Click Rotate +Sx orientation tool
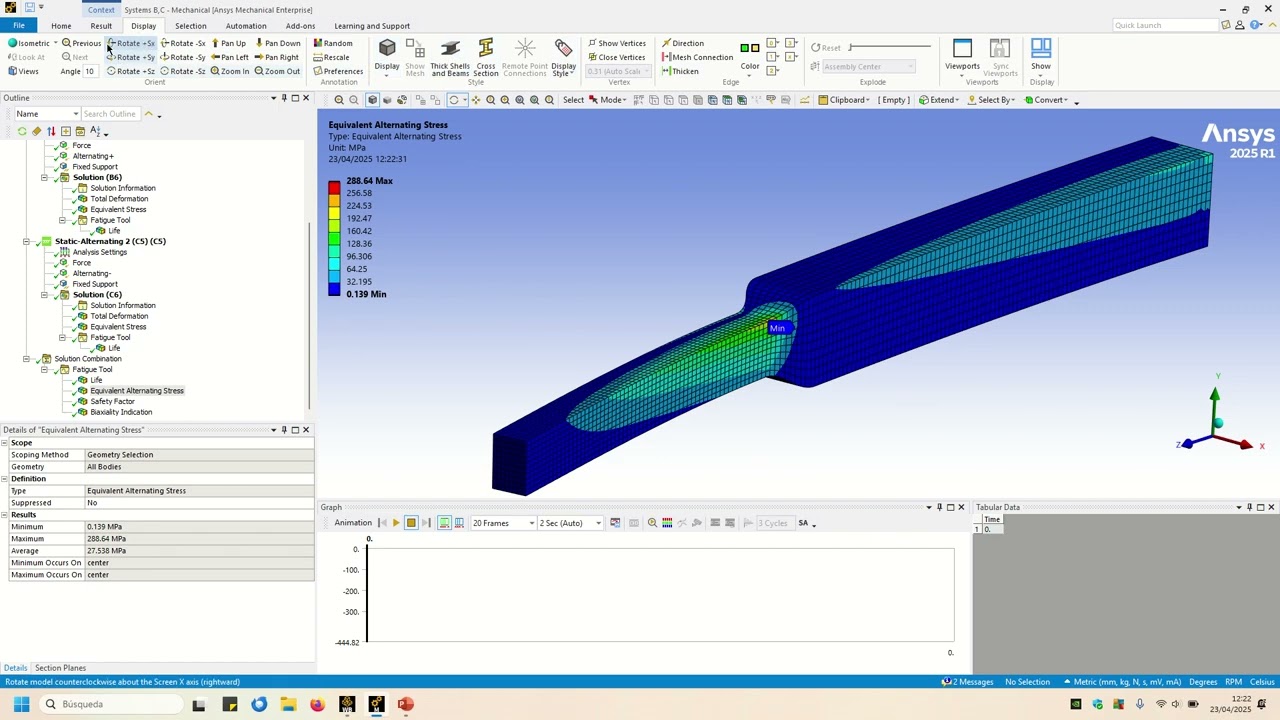This screenshot has height=720, width=1280. tap(132, 43)
